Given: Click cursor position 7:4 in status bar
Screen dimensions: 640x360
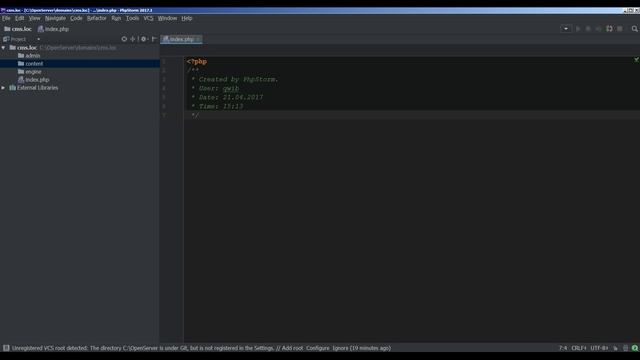Looking at the screenshot, I should tap(563, 348).
